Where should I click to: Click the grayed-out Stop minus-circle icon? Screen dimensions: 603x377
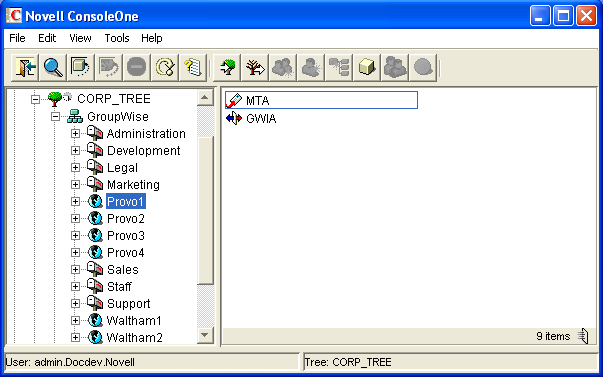pyautogui.click(x=137, y=67)
